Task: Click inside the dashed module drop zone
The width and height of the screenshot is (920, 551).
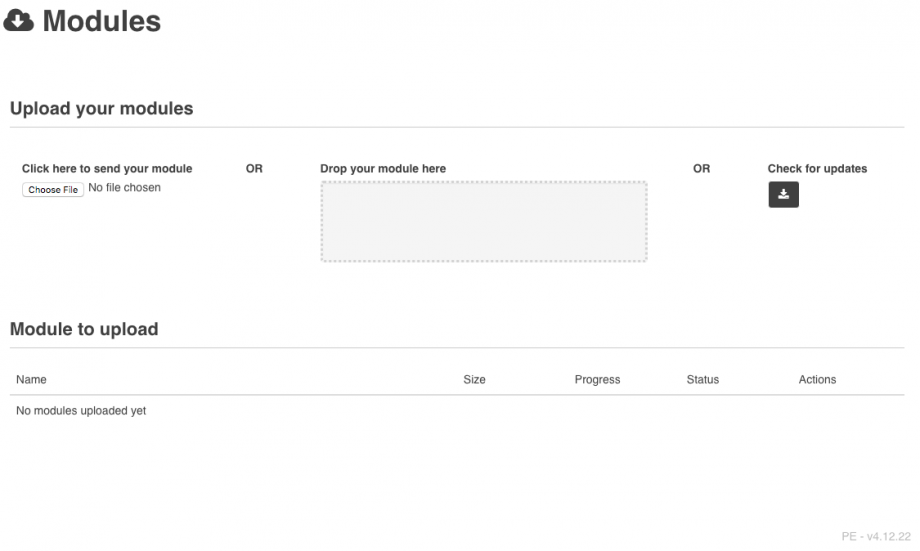Action: (483, 221)
